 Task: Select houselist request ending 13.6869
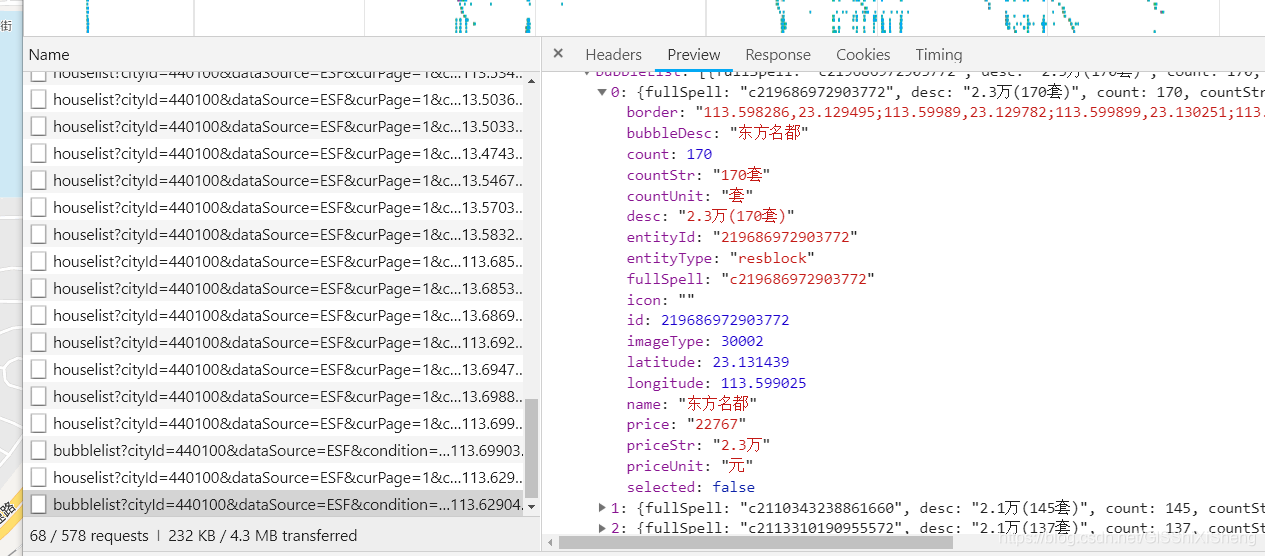(274, 316)
